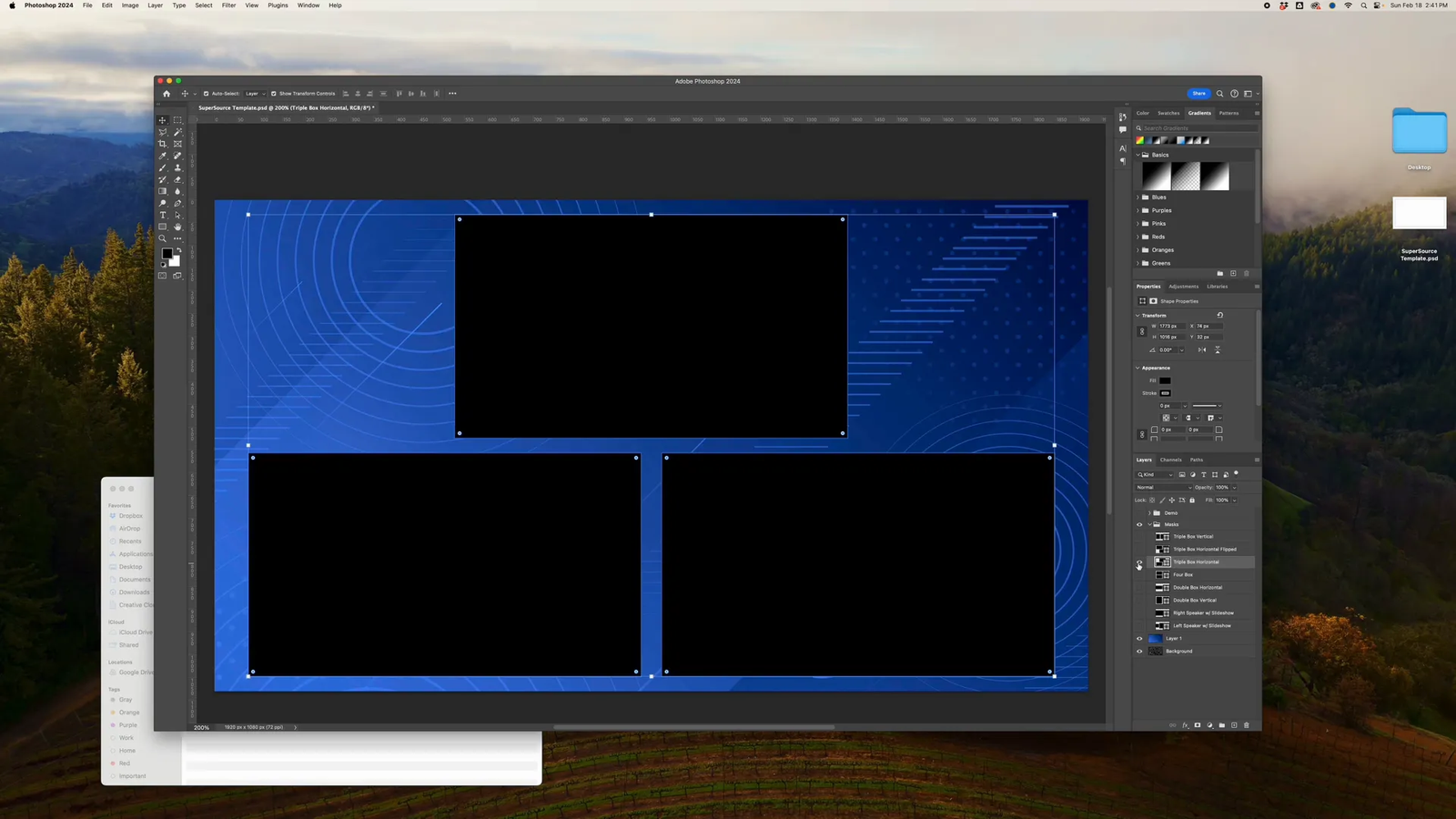The image size is (1456, 819).
Task: Click the shape Fill color swatch
Action: coord(1165,380)
